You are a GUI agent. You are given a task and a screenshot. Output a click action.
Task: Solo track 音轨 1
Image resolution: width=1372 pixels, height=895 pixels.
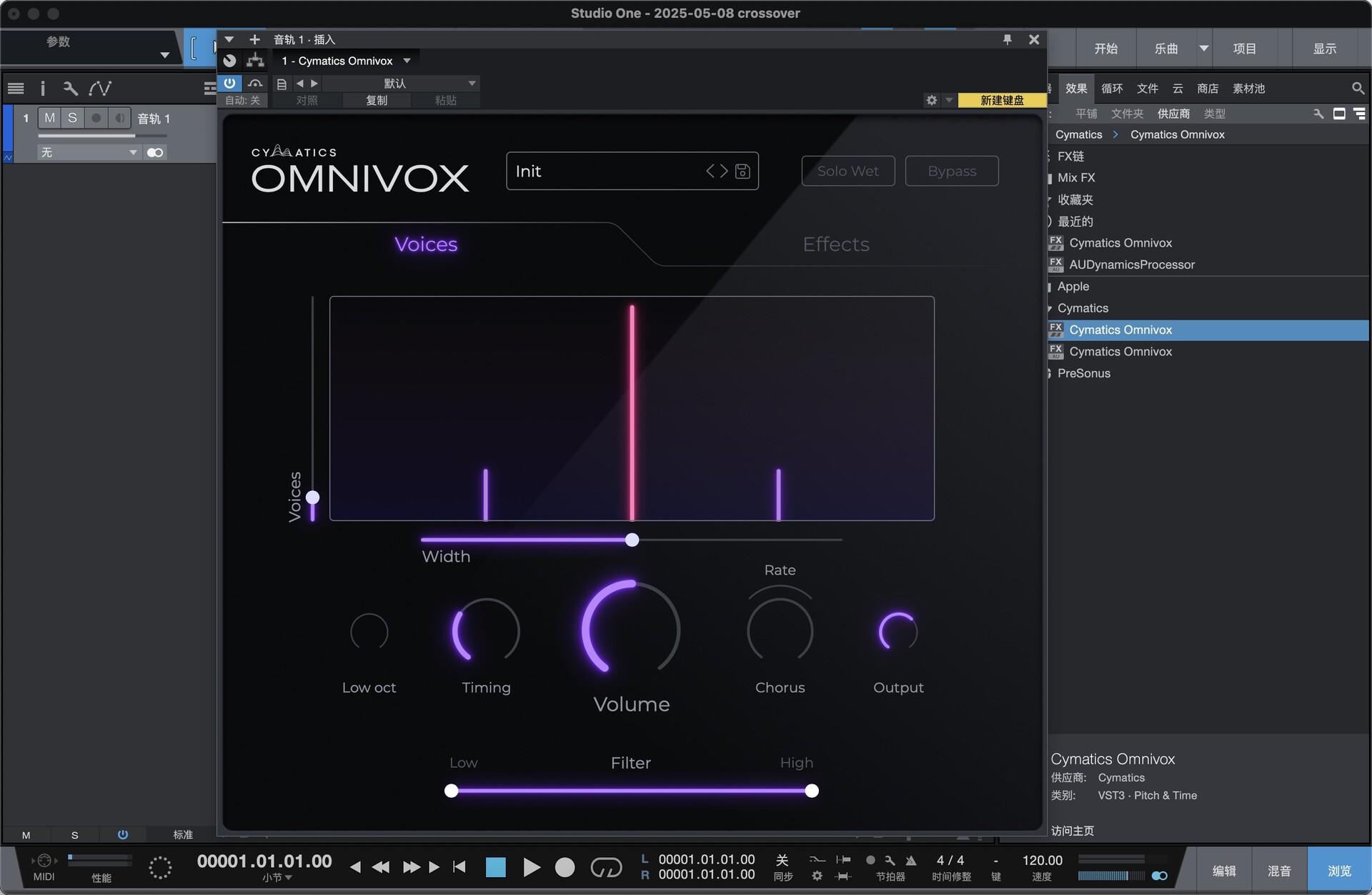click(x=72, y=118)
